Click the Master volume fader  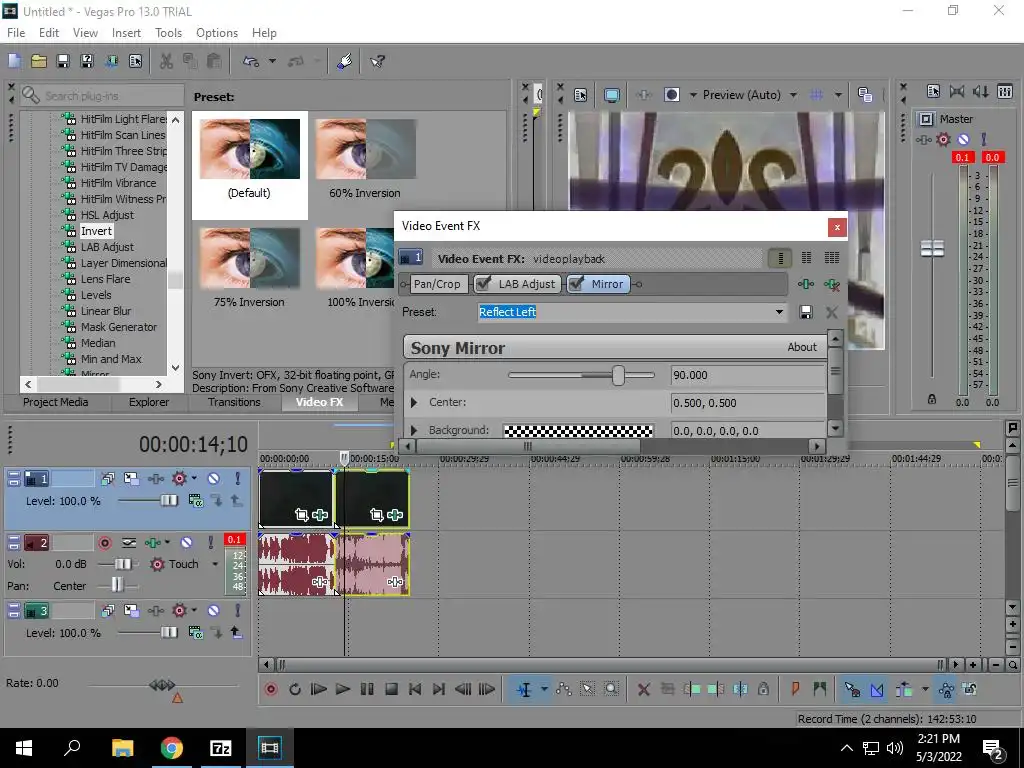point(932,248)
